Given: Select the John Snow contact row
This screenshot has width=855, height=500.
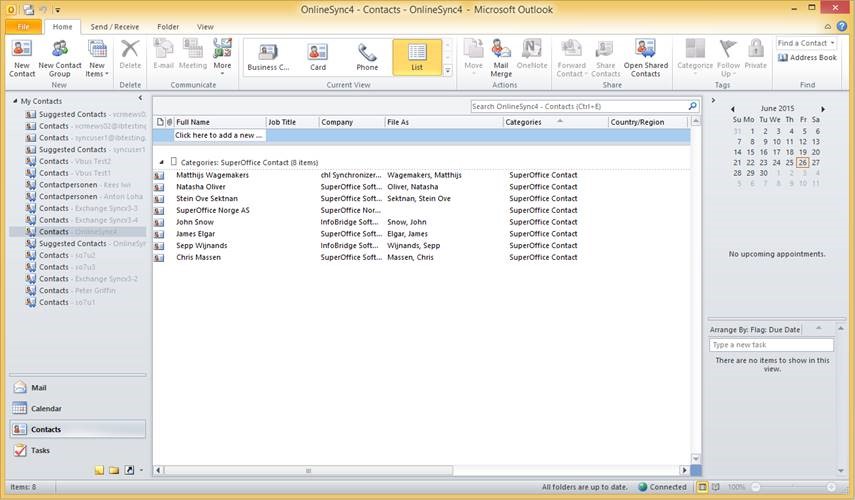Looking at the screenshot, I should (x=421, y=222).
